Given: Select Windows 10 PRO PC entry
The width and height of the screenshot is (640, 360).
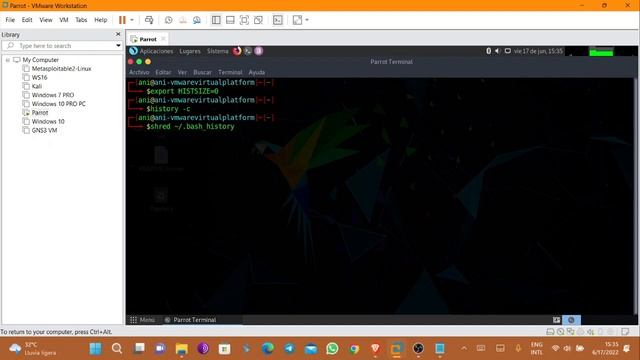Looking at the screenshot, I should tap(58, 104).
